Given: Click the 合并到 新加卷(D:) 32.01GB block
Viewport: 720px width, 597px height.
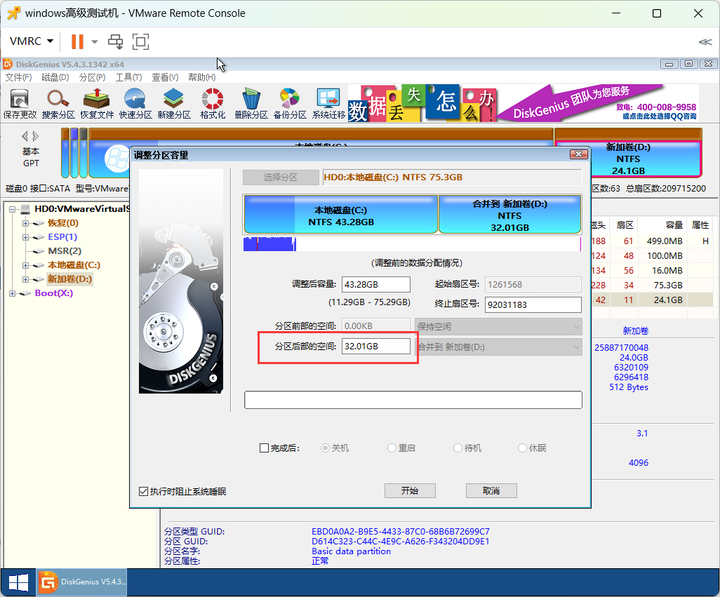Looking at the screenshot, I should pos(510,214).
